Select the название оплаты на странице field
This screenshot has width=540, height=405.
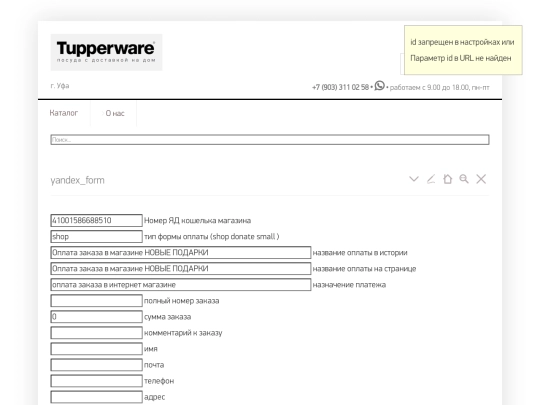pyautogui.click(x=180, y=269)
